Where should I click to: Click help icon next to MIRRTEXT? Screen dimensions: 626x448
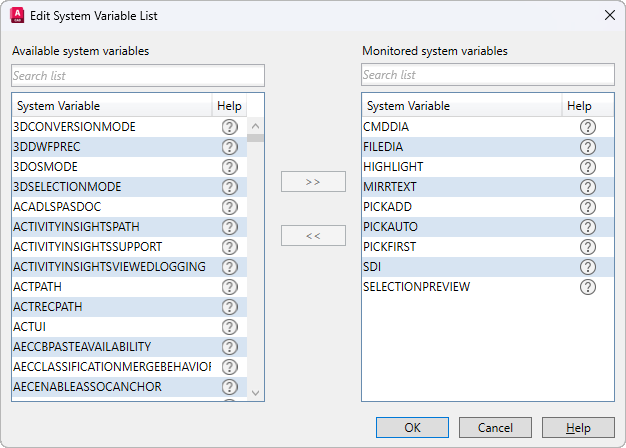pos(587,187)
